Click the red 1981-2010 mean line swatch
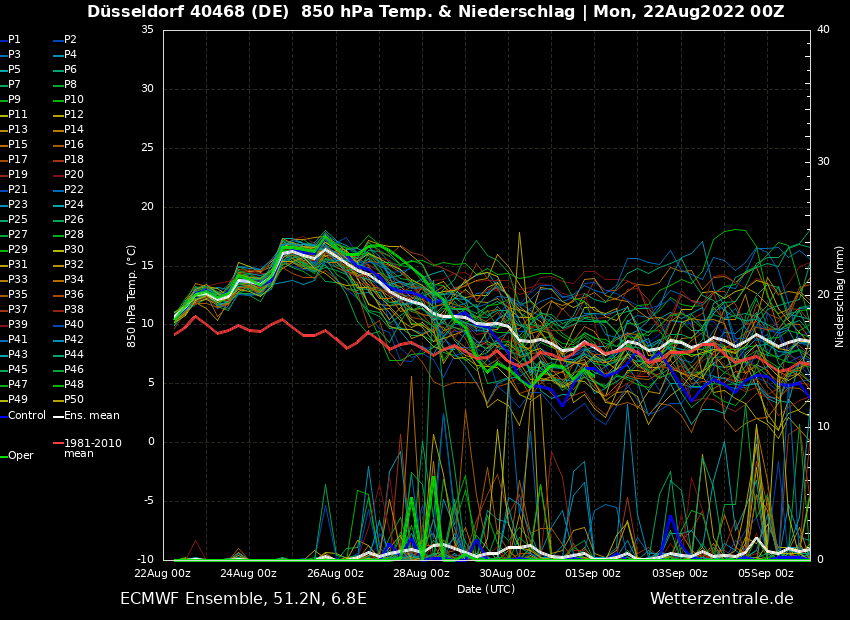The height and width of the screenshot is (620, 850). (58, 443)
